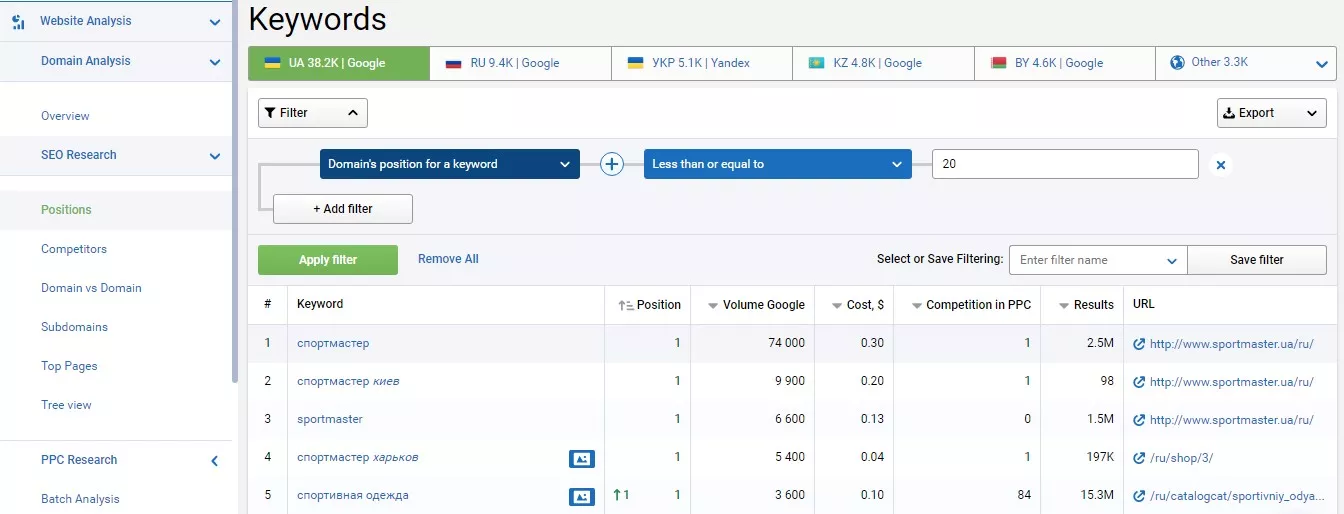
Task: Open the Less than or equal to dropdown
Action: [778, 164]
